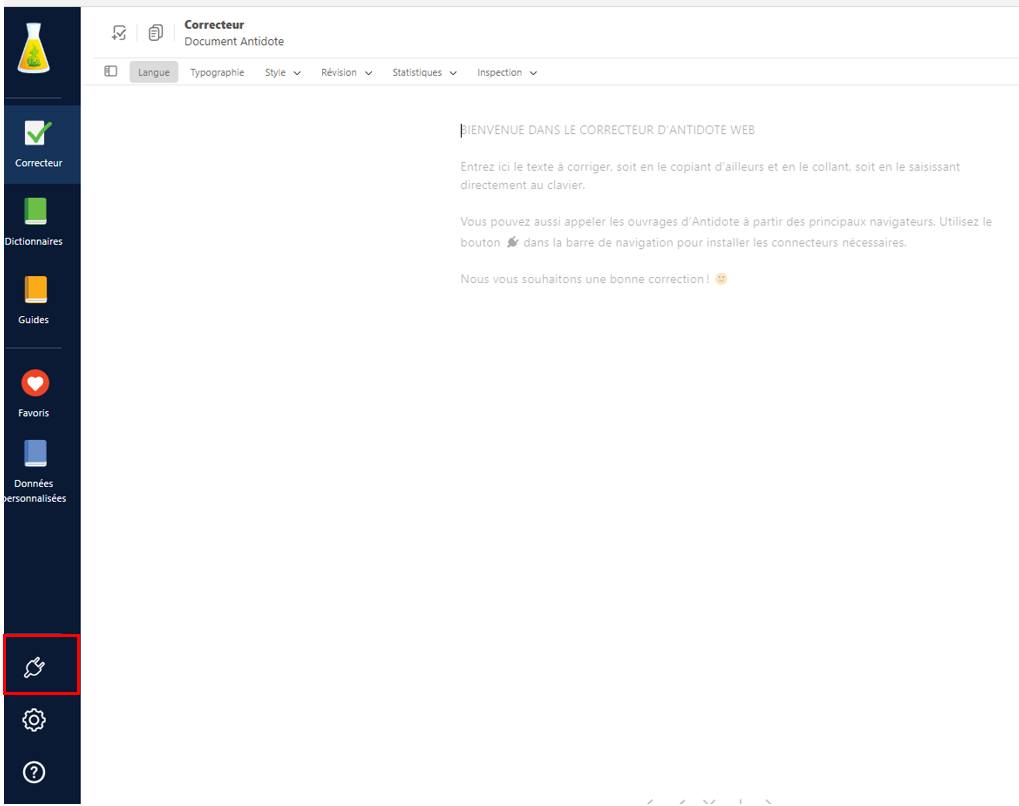1019x806 pixels.
Task: Click the plug icon inside the welcome text
Action: 513,242
